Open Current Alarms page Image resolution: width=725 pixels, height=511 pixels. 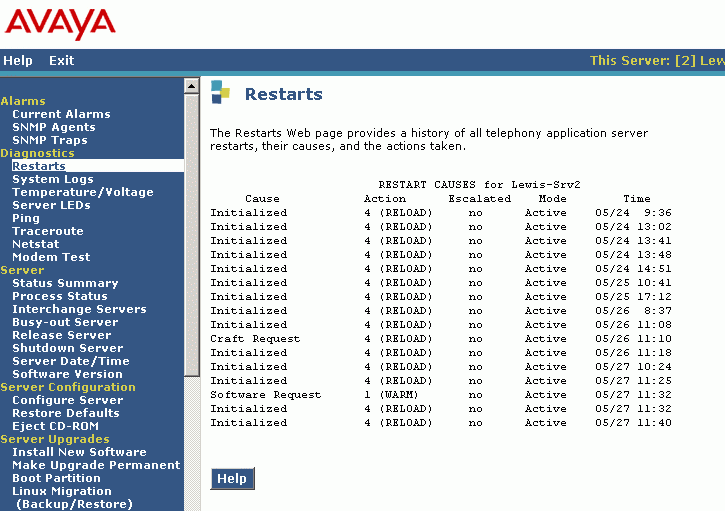tap(61, 114)
